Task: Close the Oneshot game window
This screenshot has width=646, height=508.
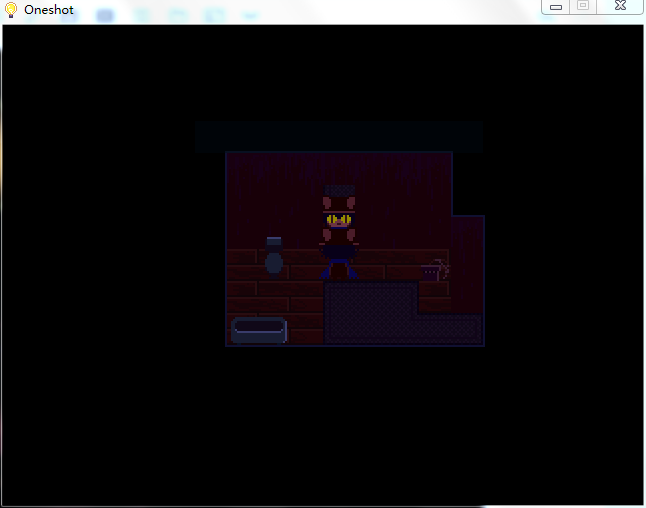Action: pos(620,6)
